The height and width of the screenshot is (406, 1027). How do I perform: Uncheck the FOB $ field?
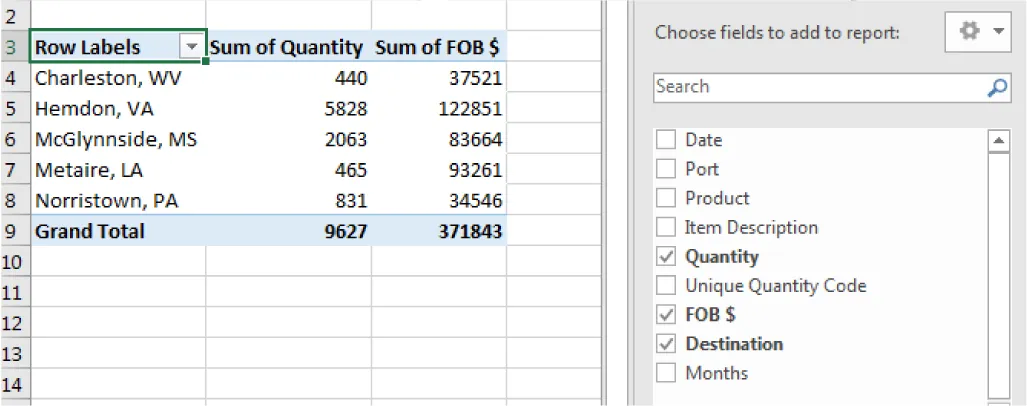[x=665, y=315]
